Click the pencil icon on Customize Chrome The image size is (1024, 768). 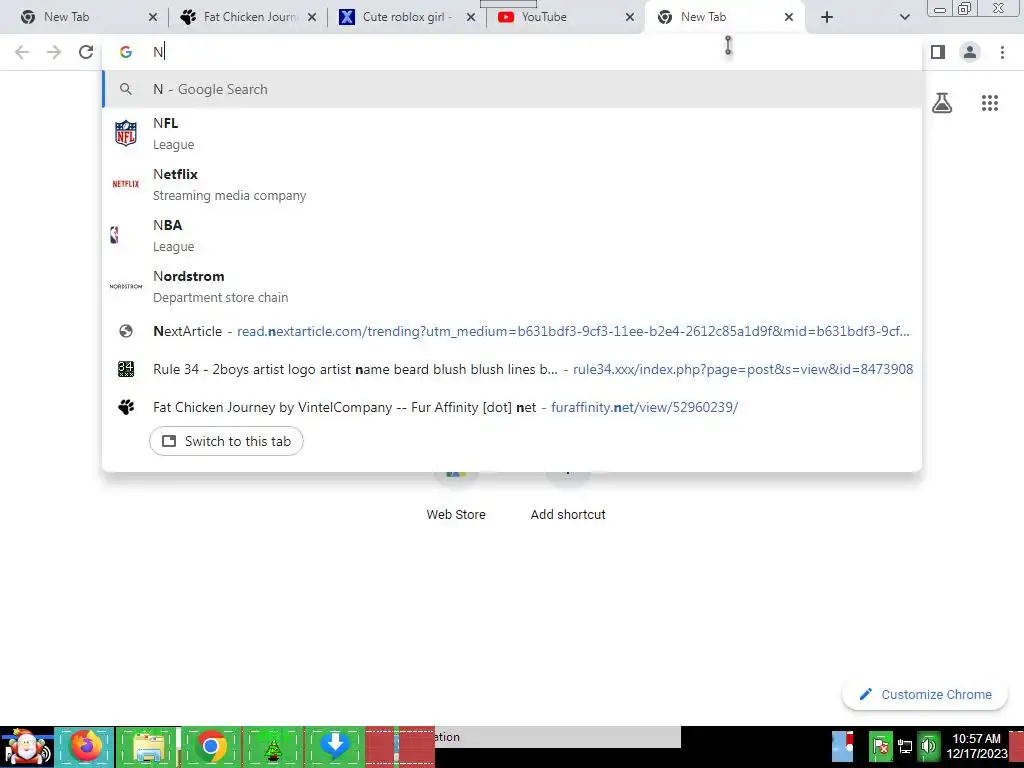tap(865, 694)
